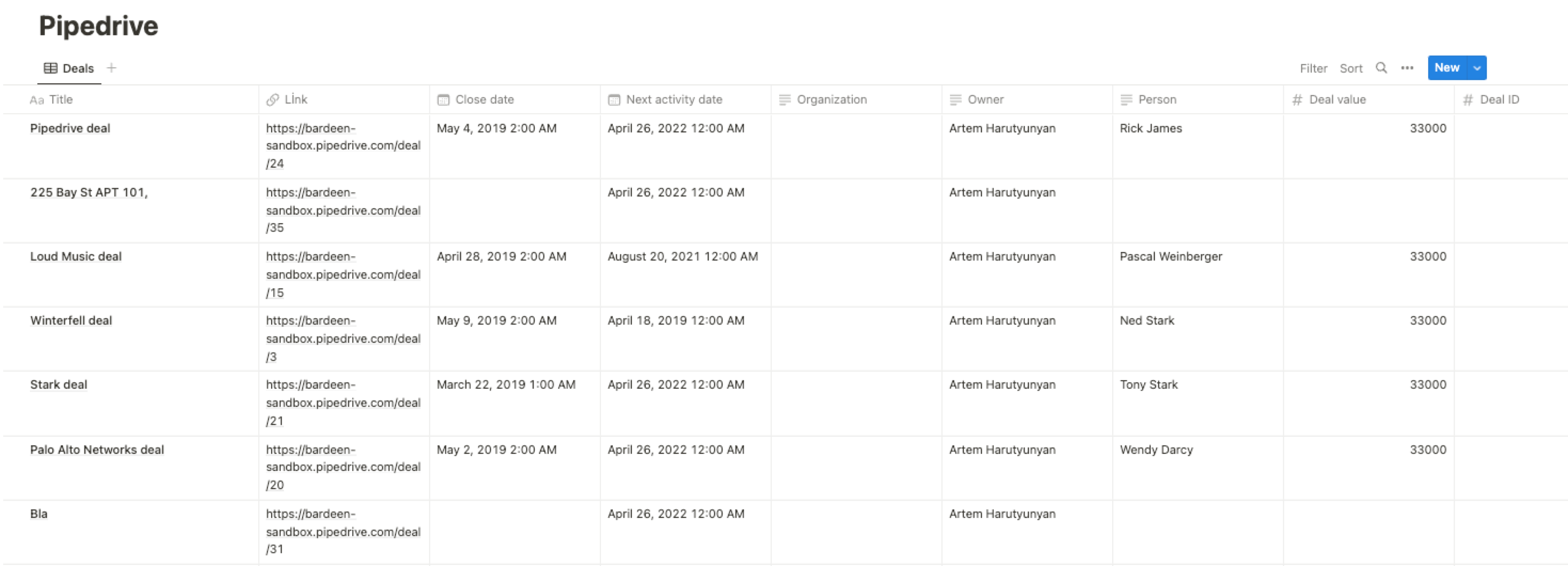Click the text icon in Owner header
The image size is (1568, 566).
(x=956, y=99)
